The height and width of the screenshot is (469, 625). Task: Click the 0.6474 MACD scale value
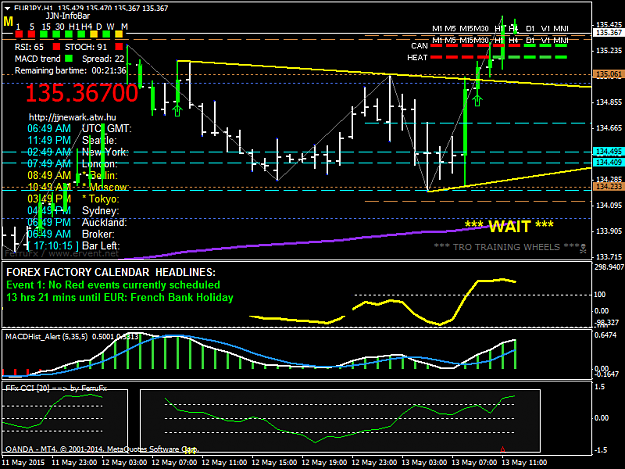(605, 336)
